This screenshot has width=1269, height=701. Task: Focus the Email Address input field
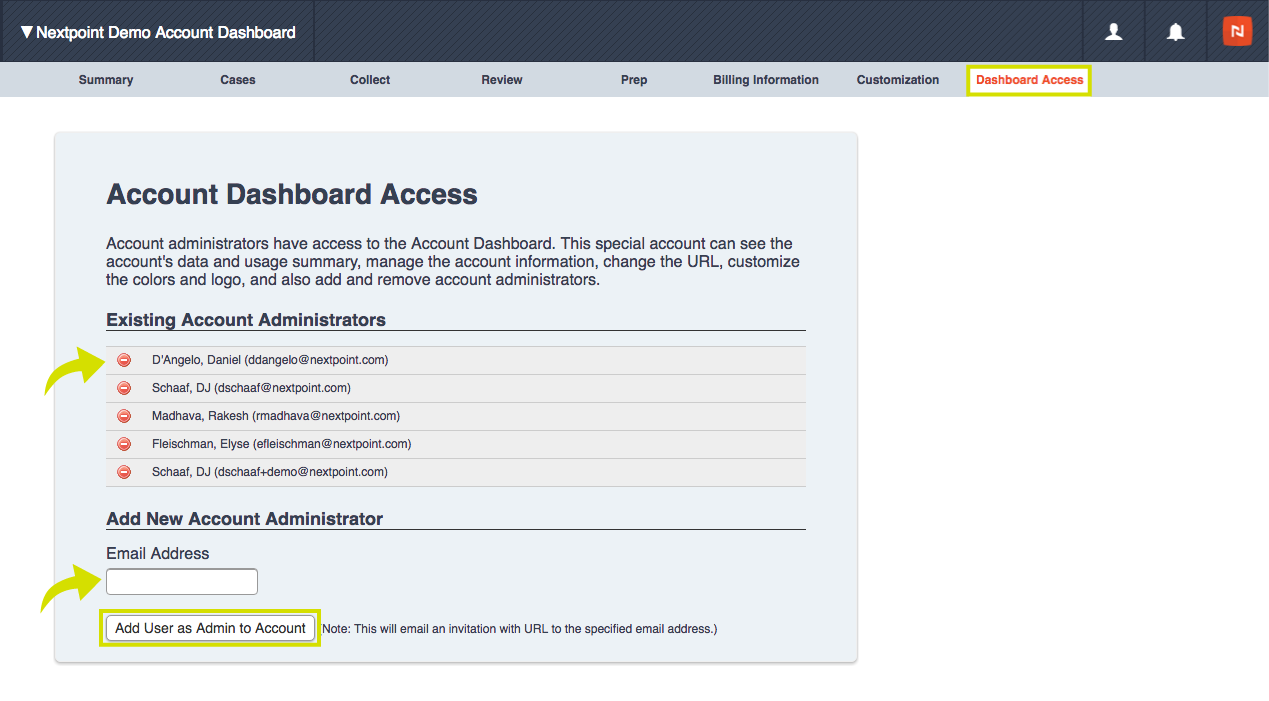click(182, 581)
